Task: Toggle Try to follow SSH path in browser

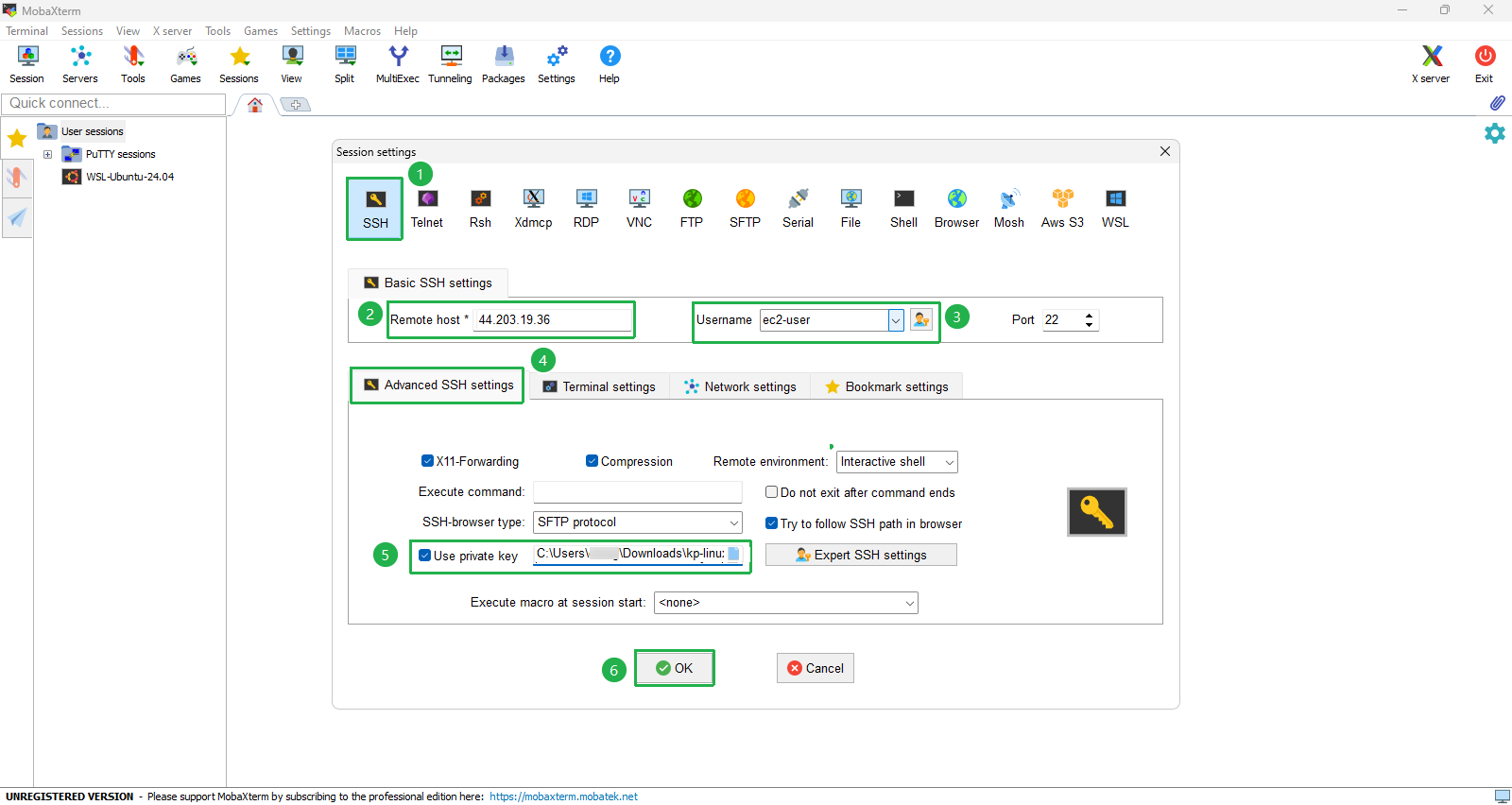Action: [x=771, y=523]
